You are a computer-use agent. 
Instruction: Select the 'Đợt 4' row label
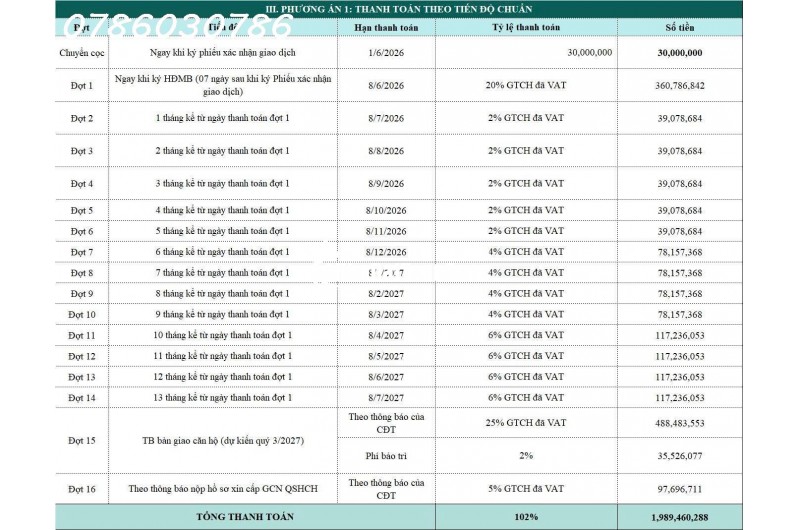82,184
